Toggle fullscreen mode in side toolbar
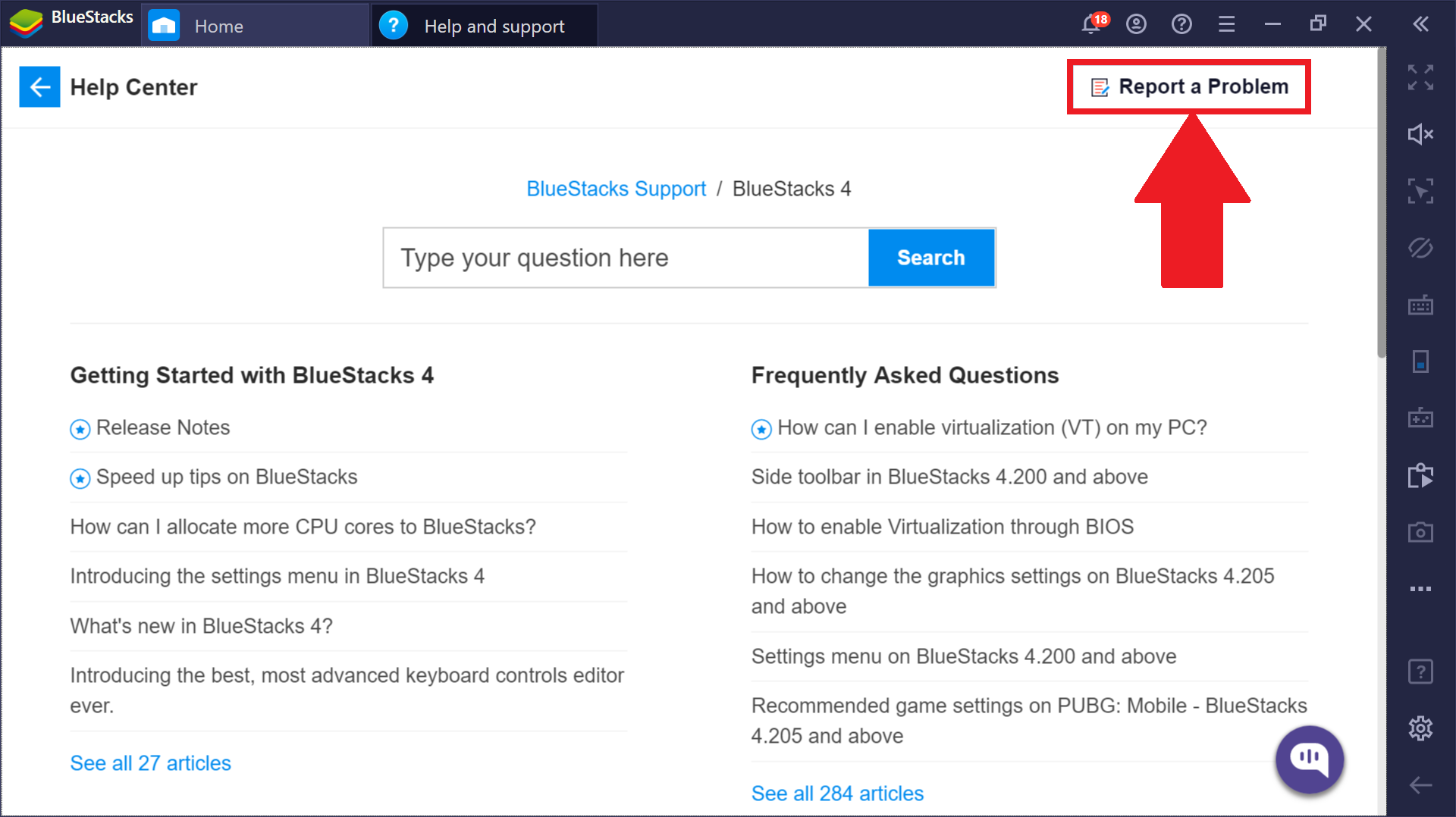Screen dimensions: 1456x817 click(x=1420, y=77)
